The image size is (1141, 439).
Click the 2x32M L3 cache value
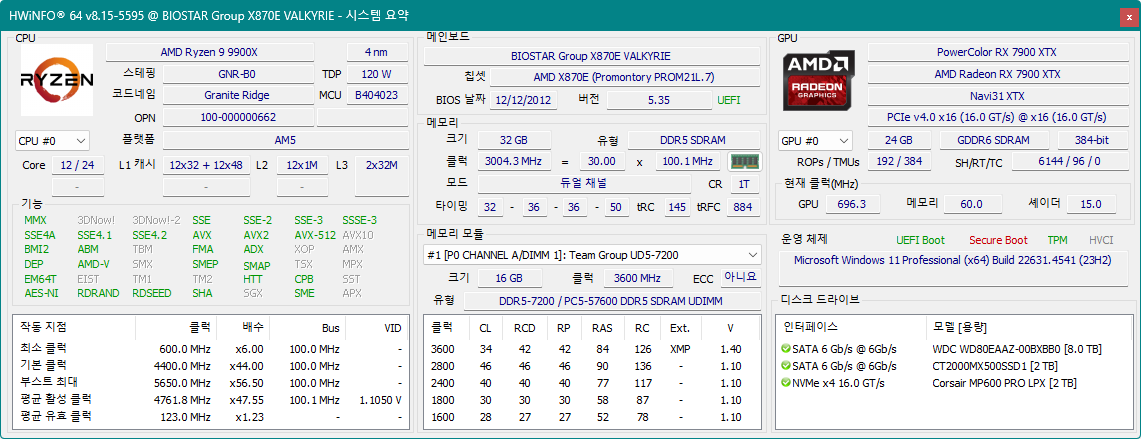(x=382, y=165)
